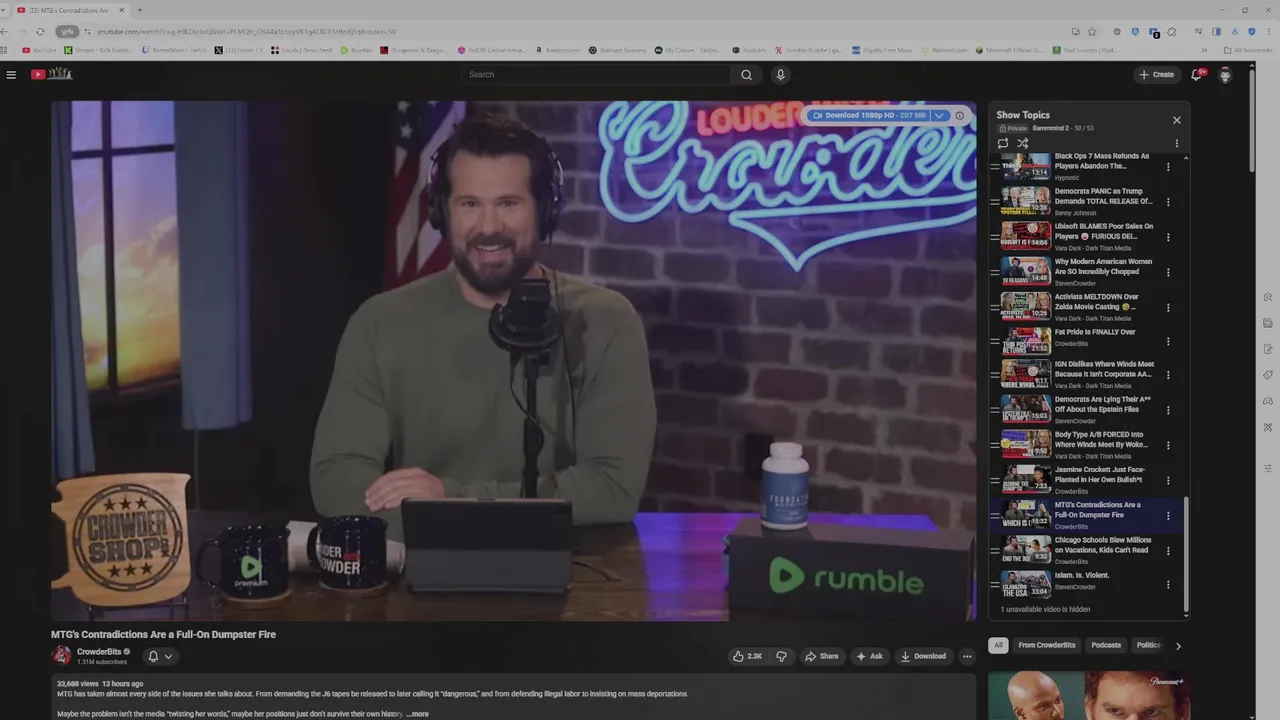
Task: Click the Ask AI button
Action: click(x=869, y=656)
